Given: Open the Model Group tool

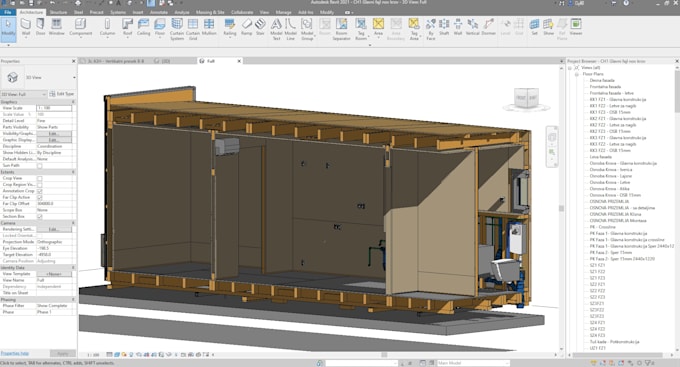Looking at the screenshot, I should coord(307,29).
